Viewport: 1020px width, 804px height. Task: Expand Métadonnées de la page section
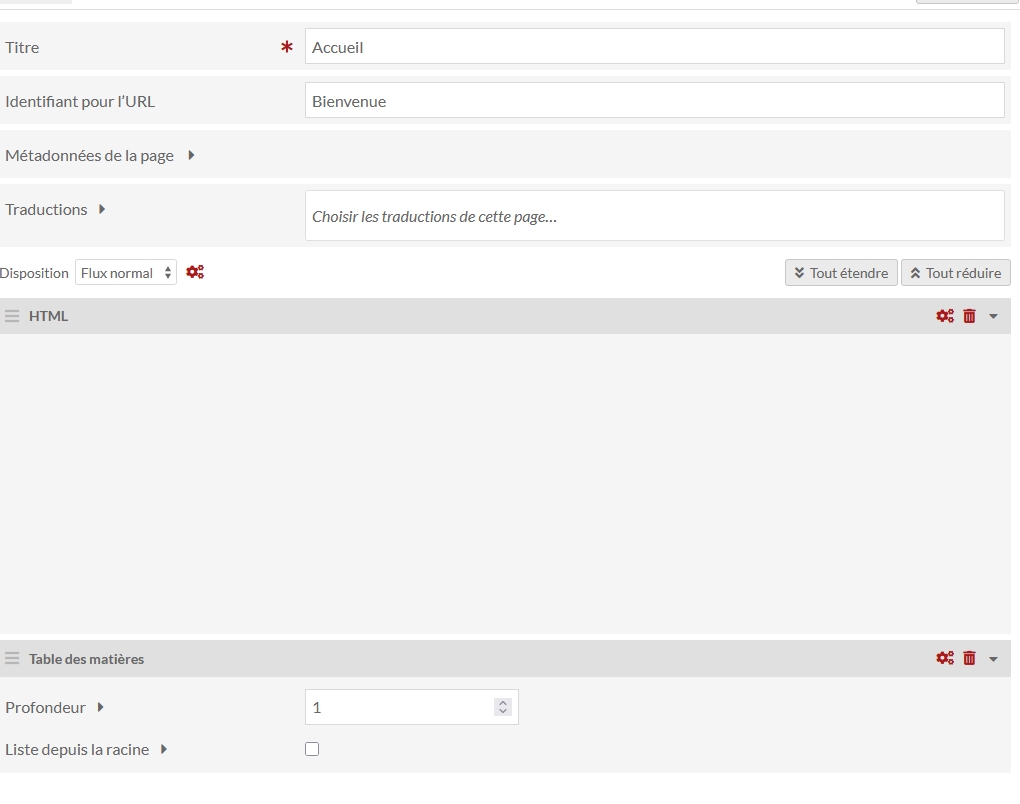191,155
